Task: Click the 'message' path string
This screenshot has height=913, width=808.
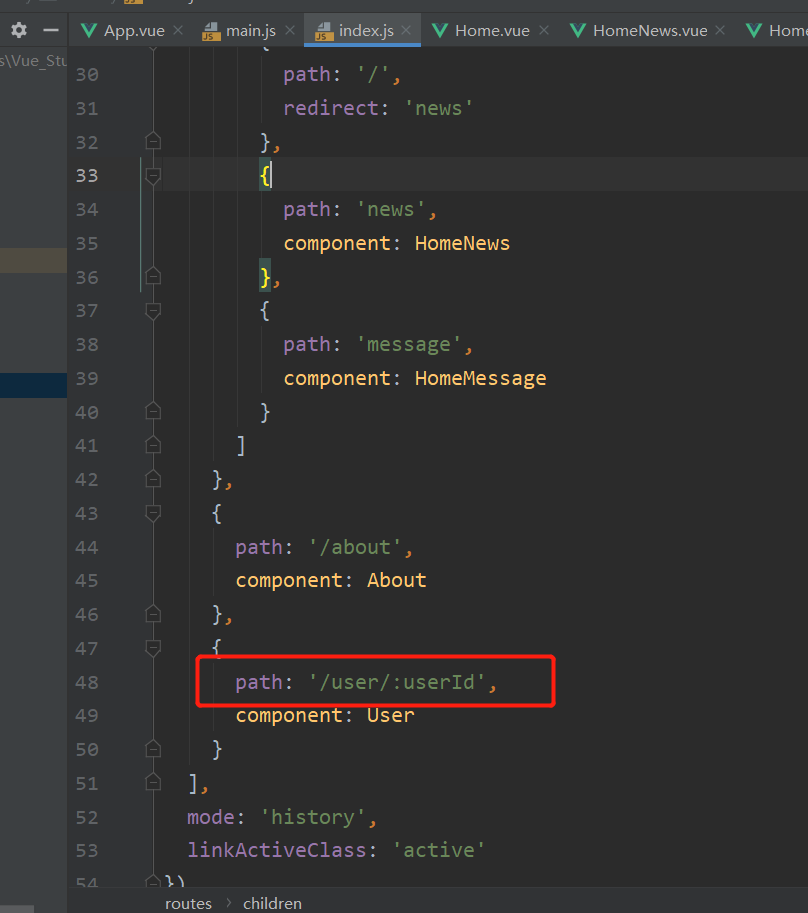Action: pos(409,345)
